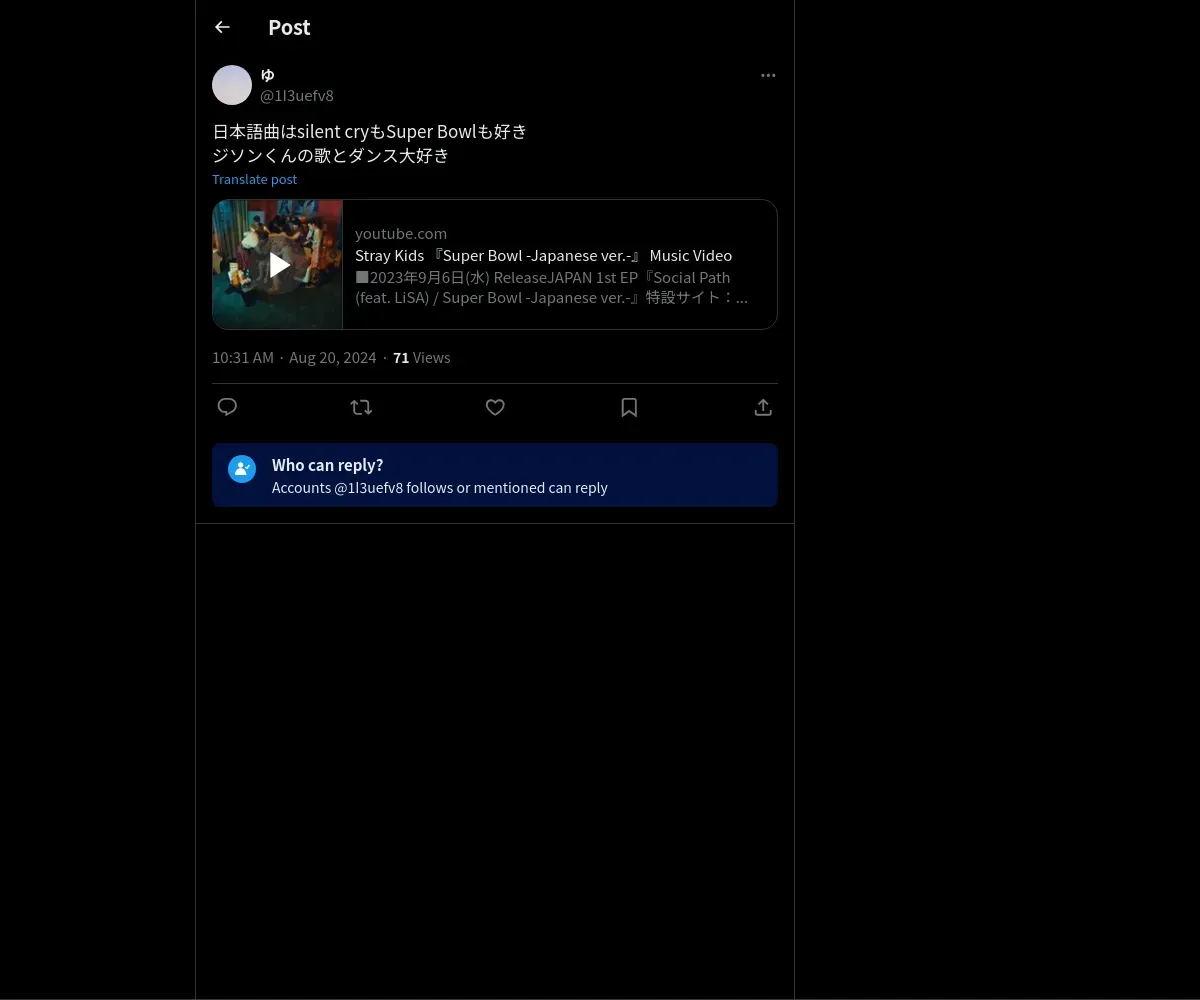Repost with the retweet icon
The image size is (1200, 1000).
361,407
